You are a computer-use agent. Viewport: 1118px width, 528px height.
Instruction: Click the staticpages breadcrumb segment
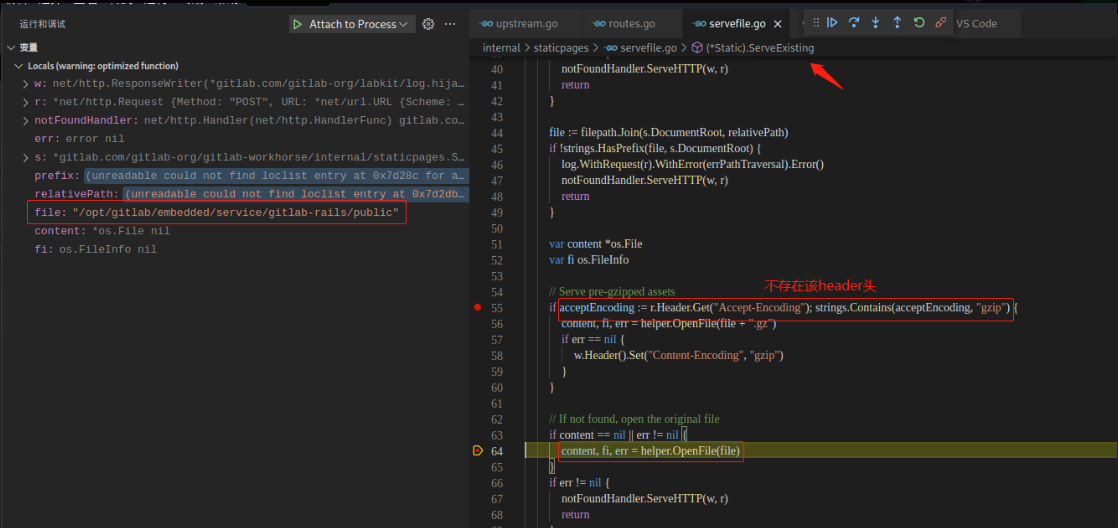coord(560,48)
